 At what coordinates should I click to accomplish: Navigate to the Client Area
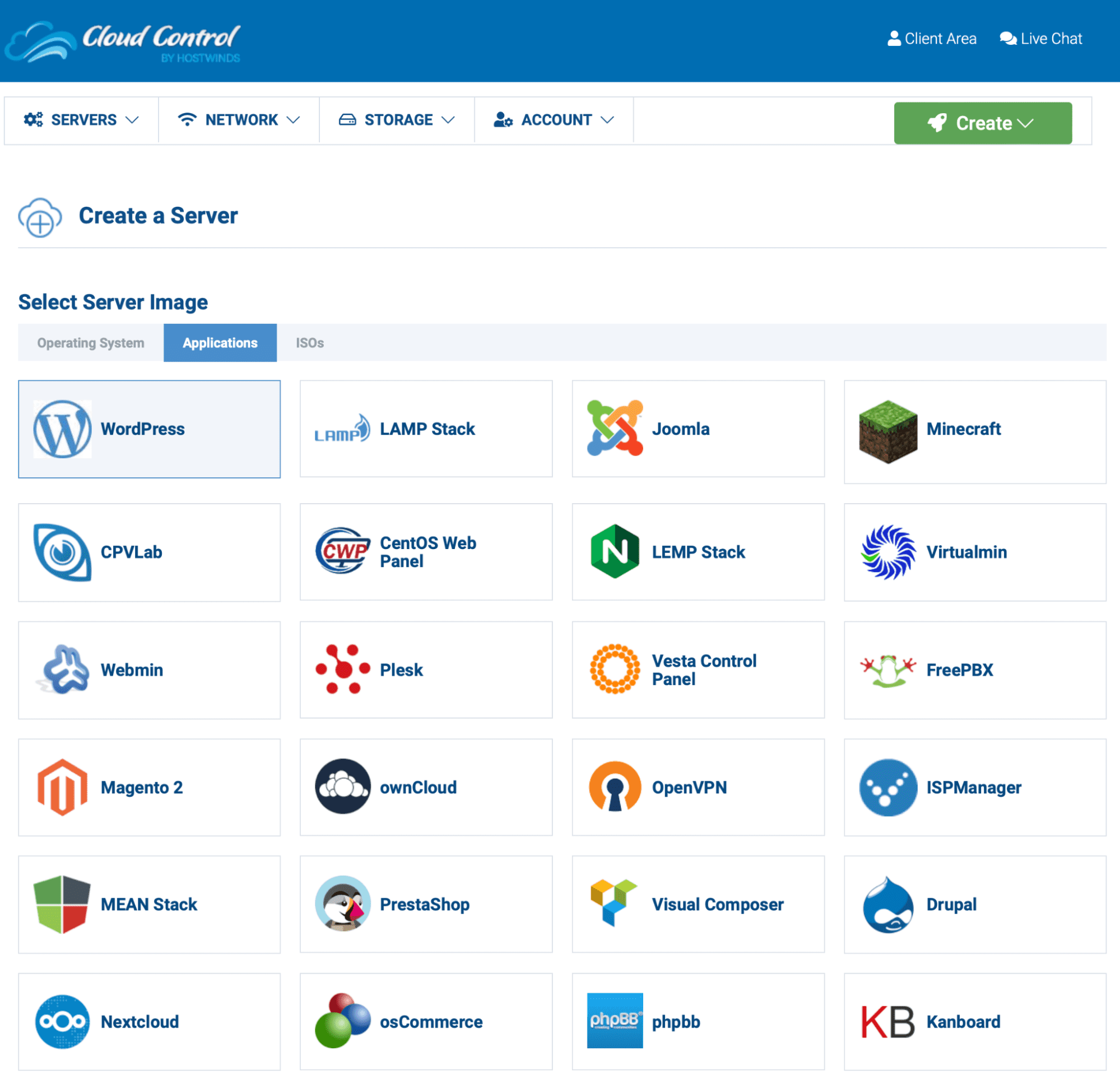[930, 38]
